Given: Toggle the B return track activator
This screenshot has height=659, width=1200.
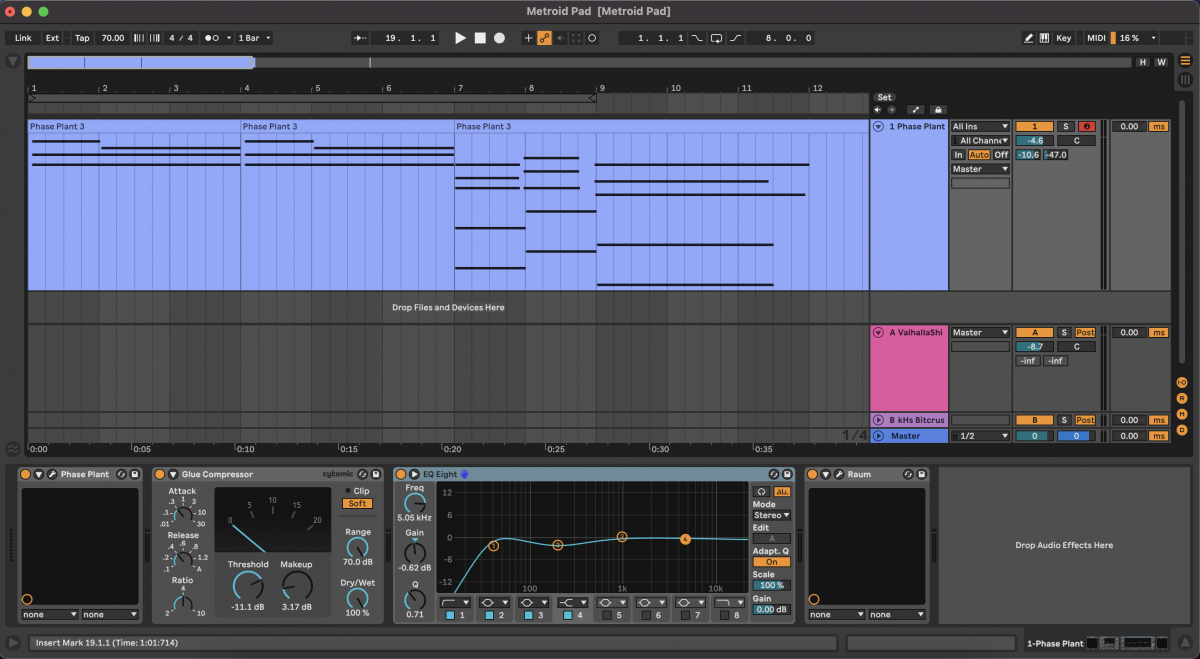Looking at the screenshot, I should click(1034, 420).
